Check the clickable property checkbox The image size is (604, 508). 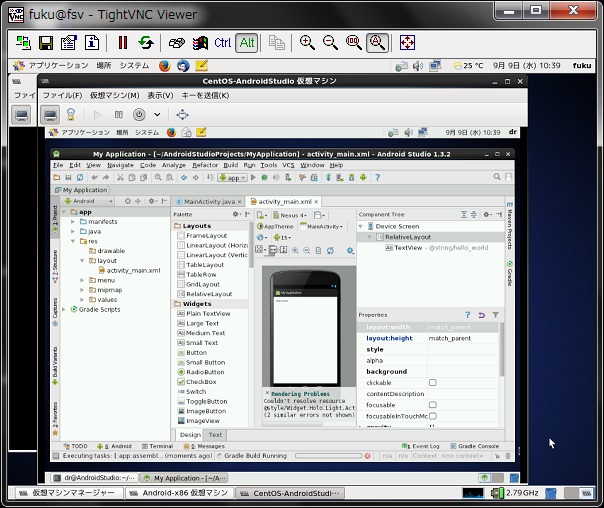pyautogui.click(x=432, y=383)
